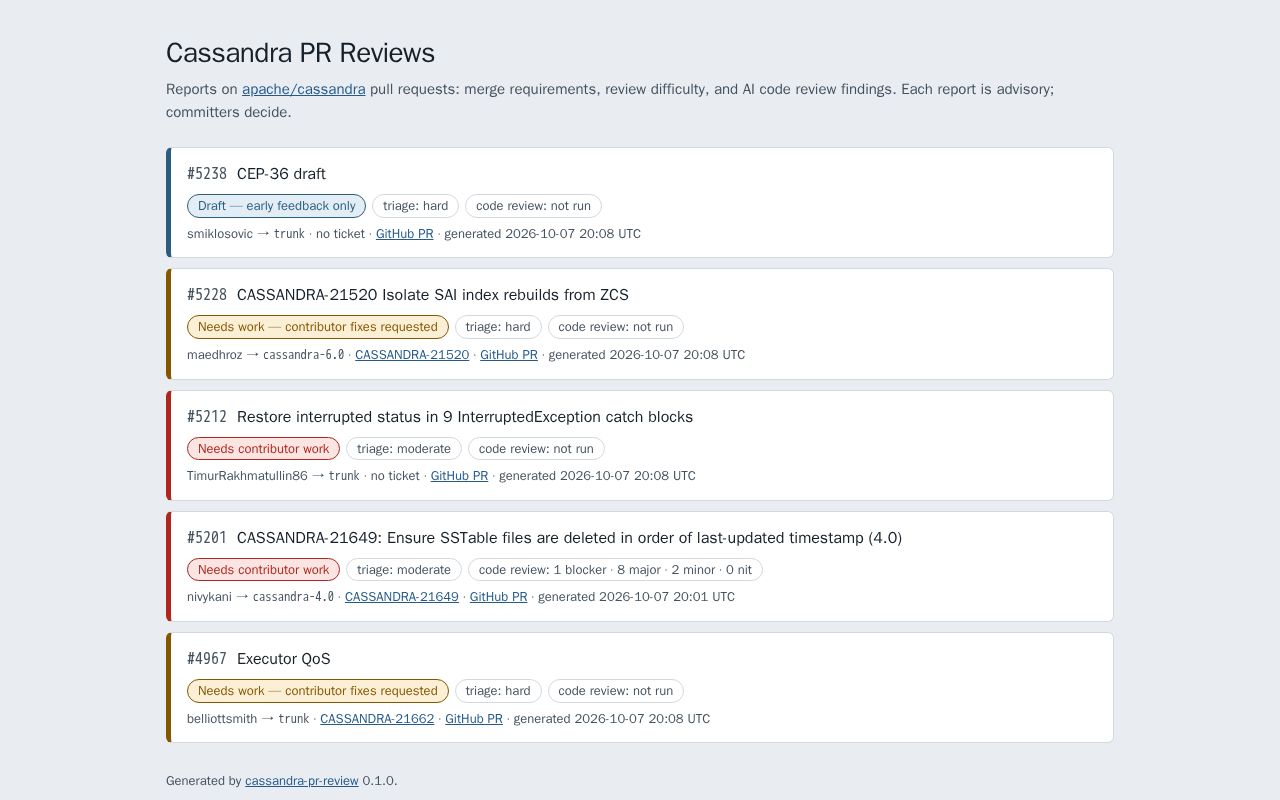Click 'code review: not run' pill on #4967
Screen dimensions: 1280x800
(x=616, y=690)
